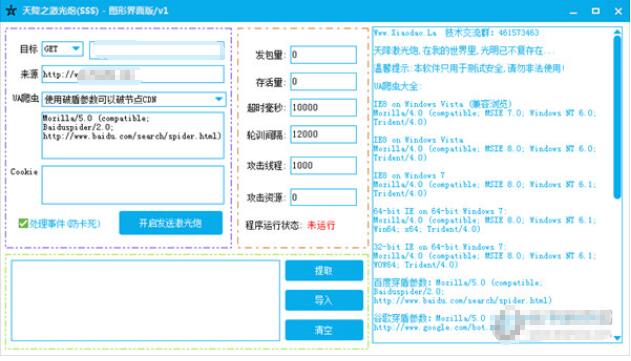Click the 超时毫秒 field showing 10000
This screenshot has height=361, width=631.
pyautogui.click(x=323, y=107)
